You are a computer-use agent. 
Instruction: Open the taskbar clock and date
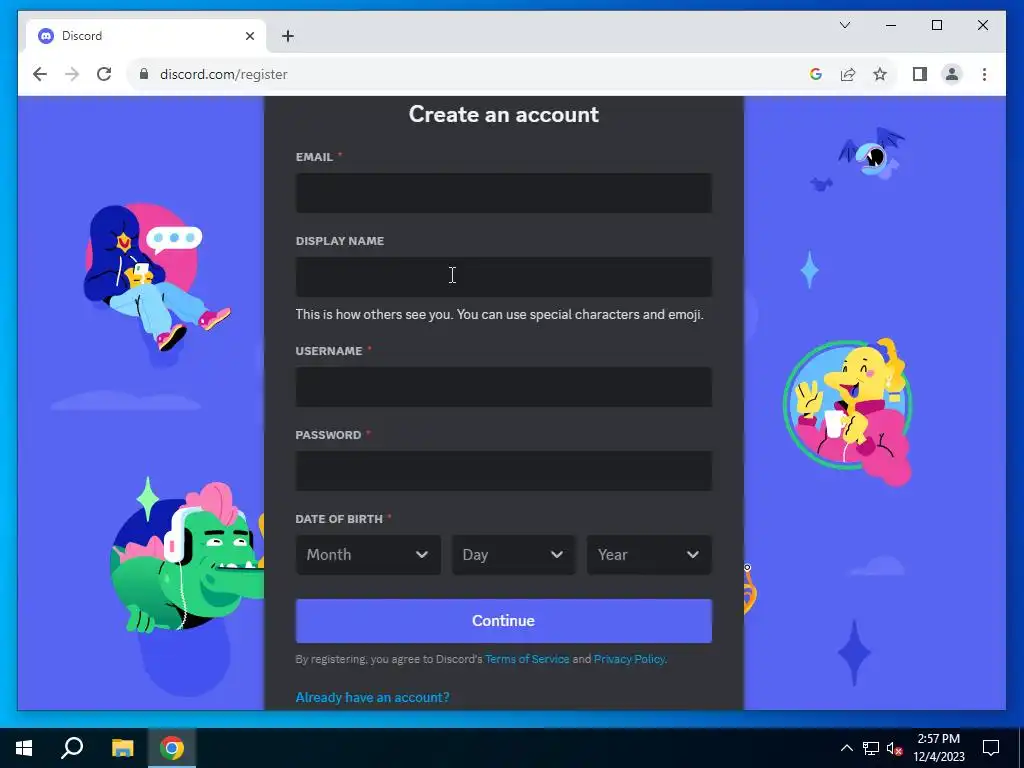point(938,748)
